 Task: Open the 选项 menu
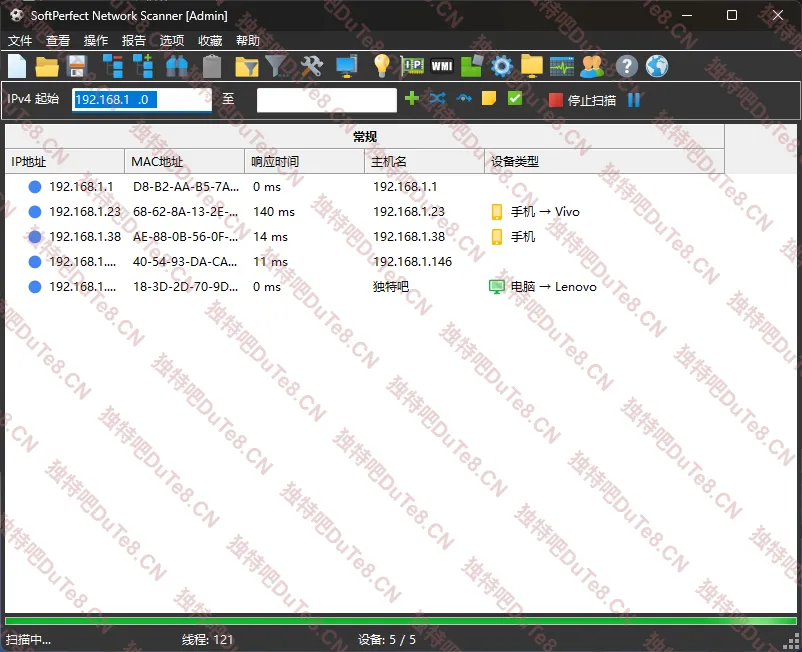pyautogui.click(x=172, y=40)
